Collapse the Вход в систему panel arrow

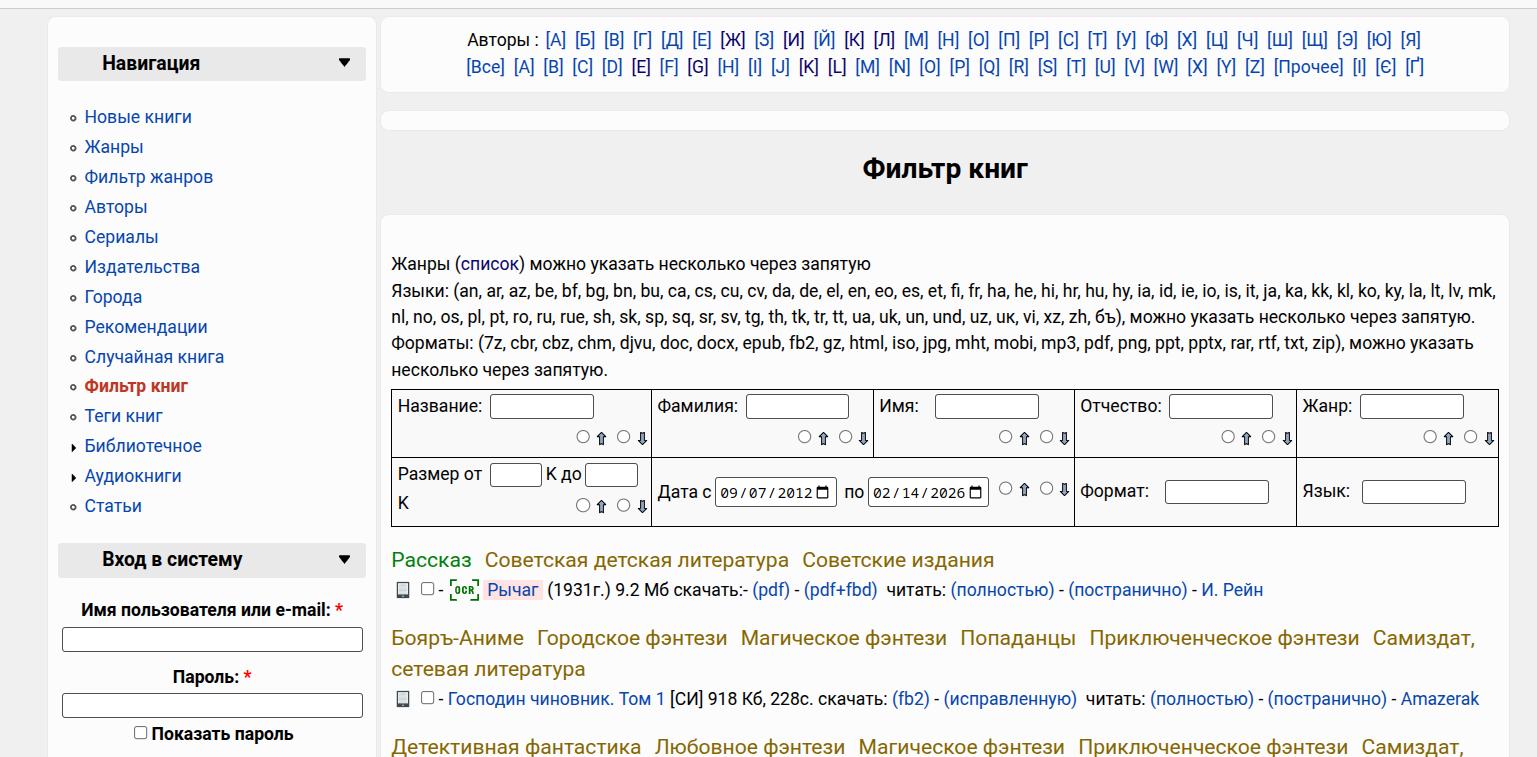pos(345,560)
